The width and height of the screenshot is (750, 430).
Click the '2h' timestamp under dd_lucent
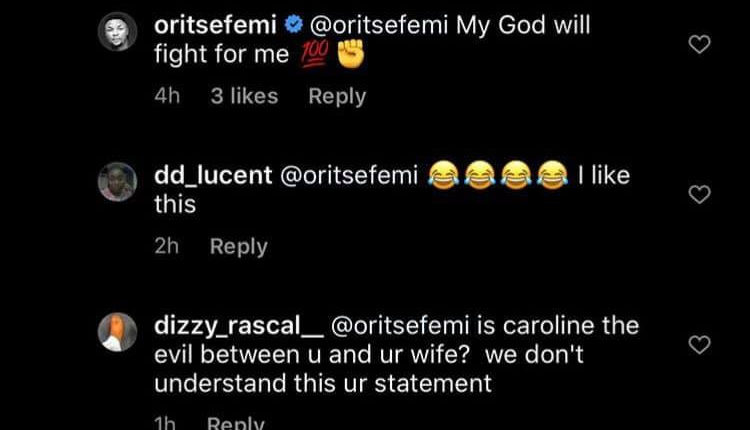tap(166, 247)
